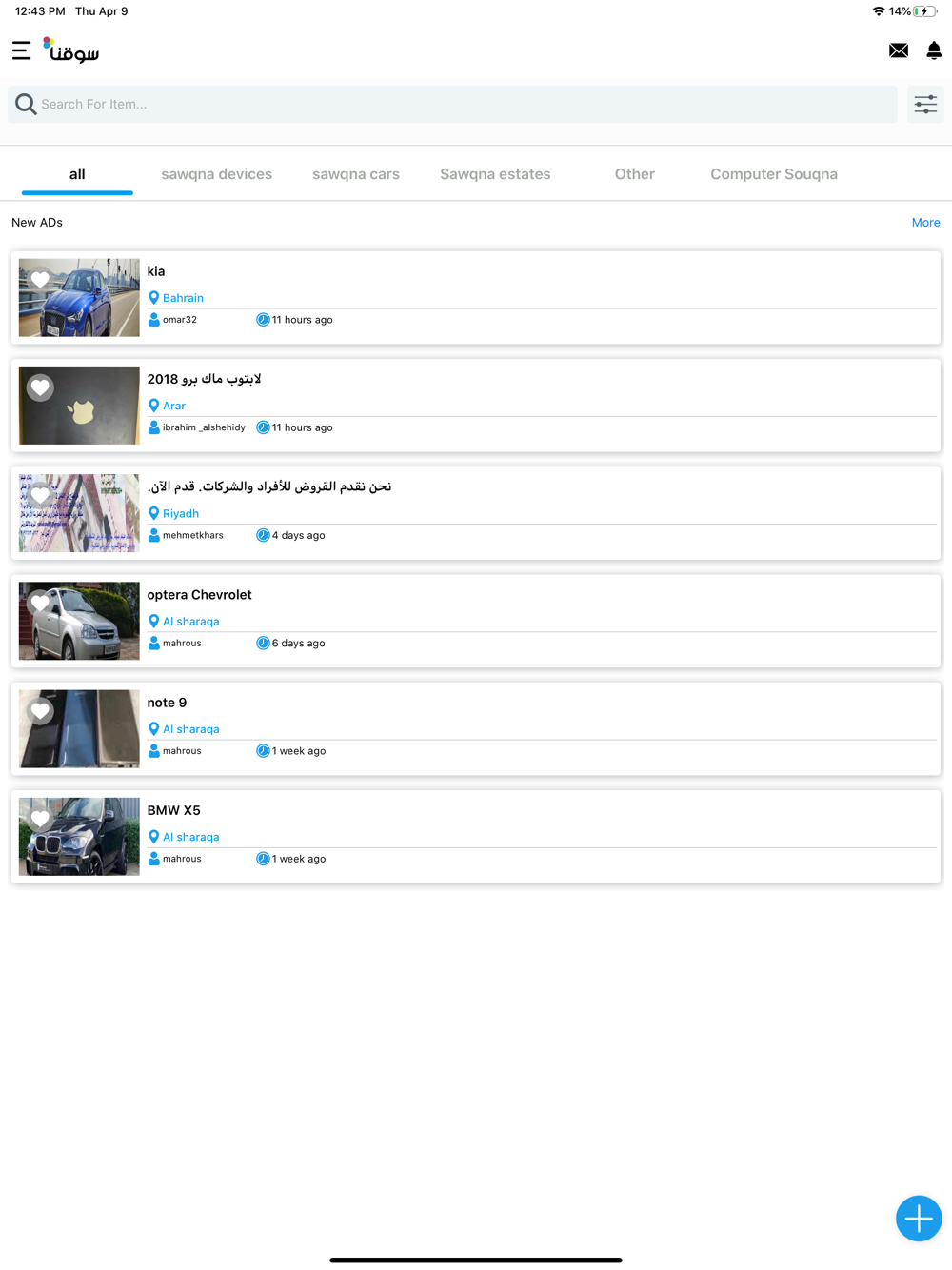Tap the ibrahim _alshehidy username
The height and width of the screenshot is (1270, 952).
point(204,427)
